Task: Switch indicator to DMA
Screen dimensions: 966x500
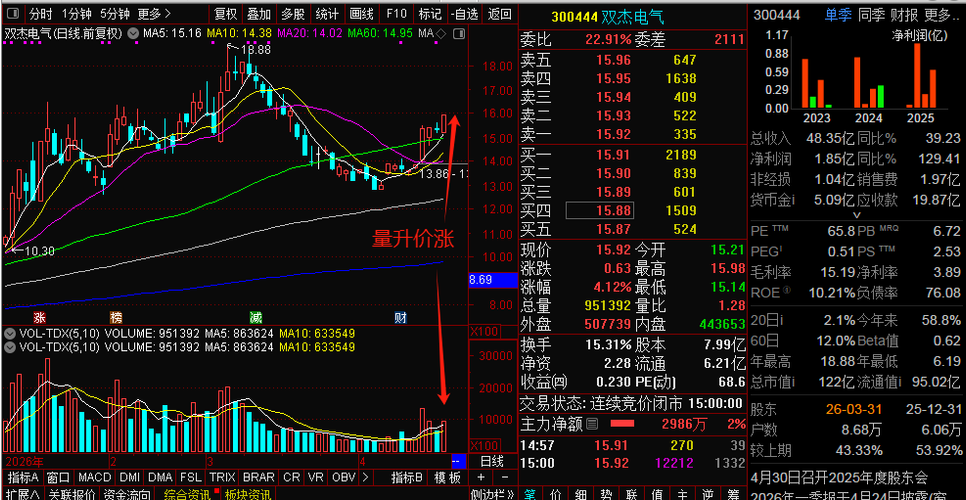Action: [160, 477]
